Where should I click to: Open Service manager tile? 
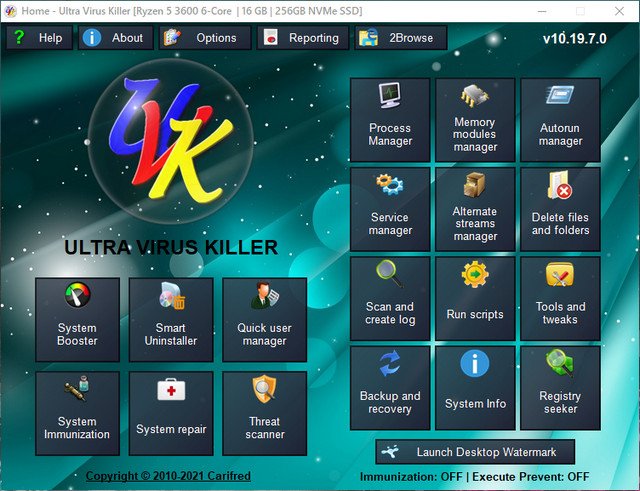point(390,208)
